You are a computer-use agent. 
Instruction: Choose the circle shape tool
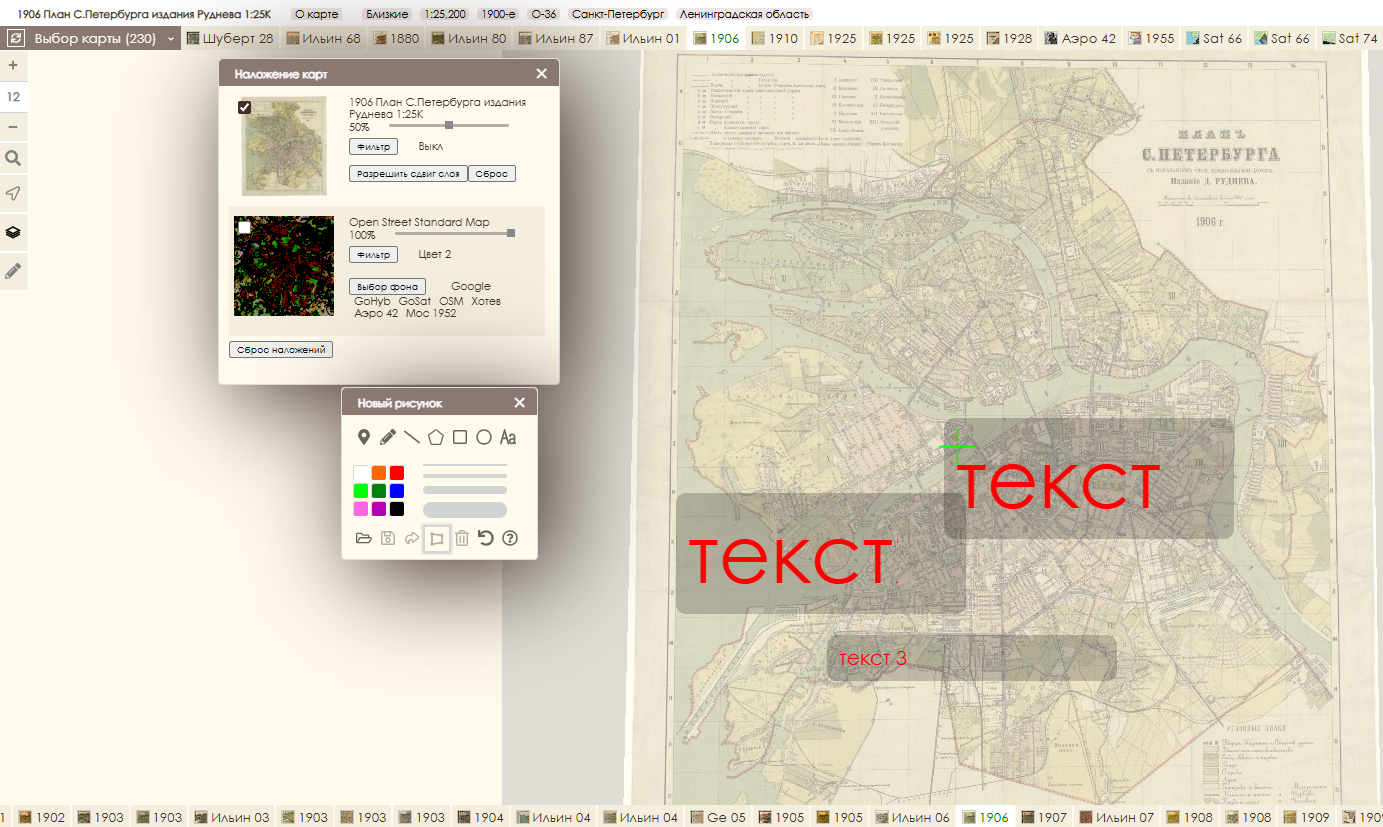pyautogui.click(x=484, y=437)
